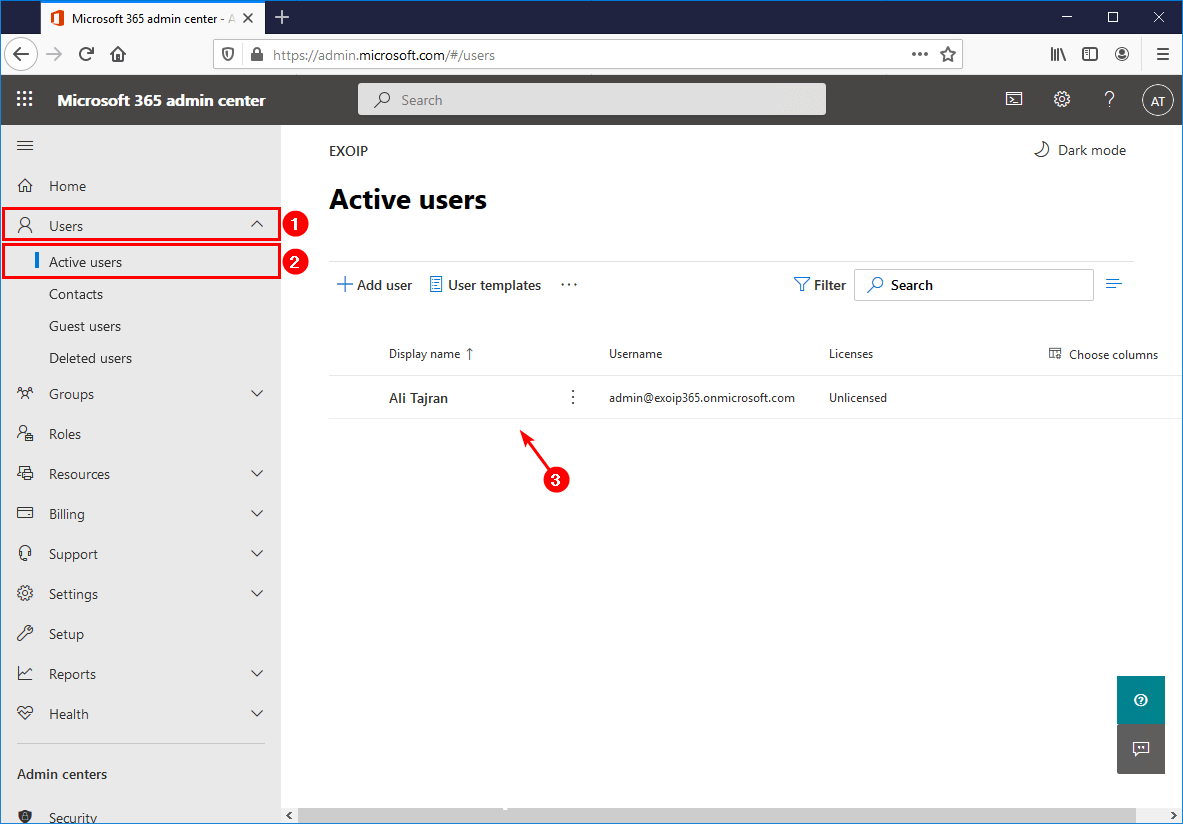Click the admin center header Search box
1183x824 pixels.
592,100
